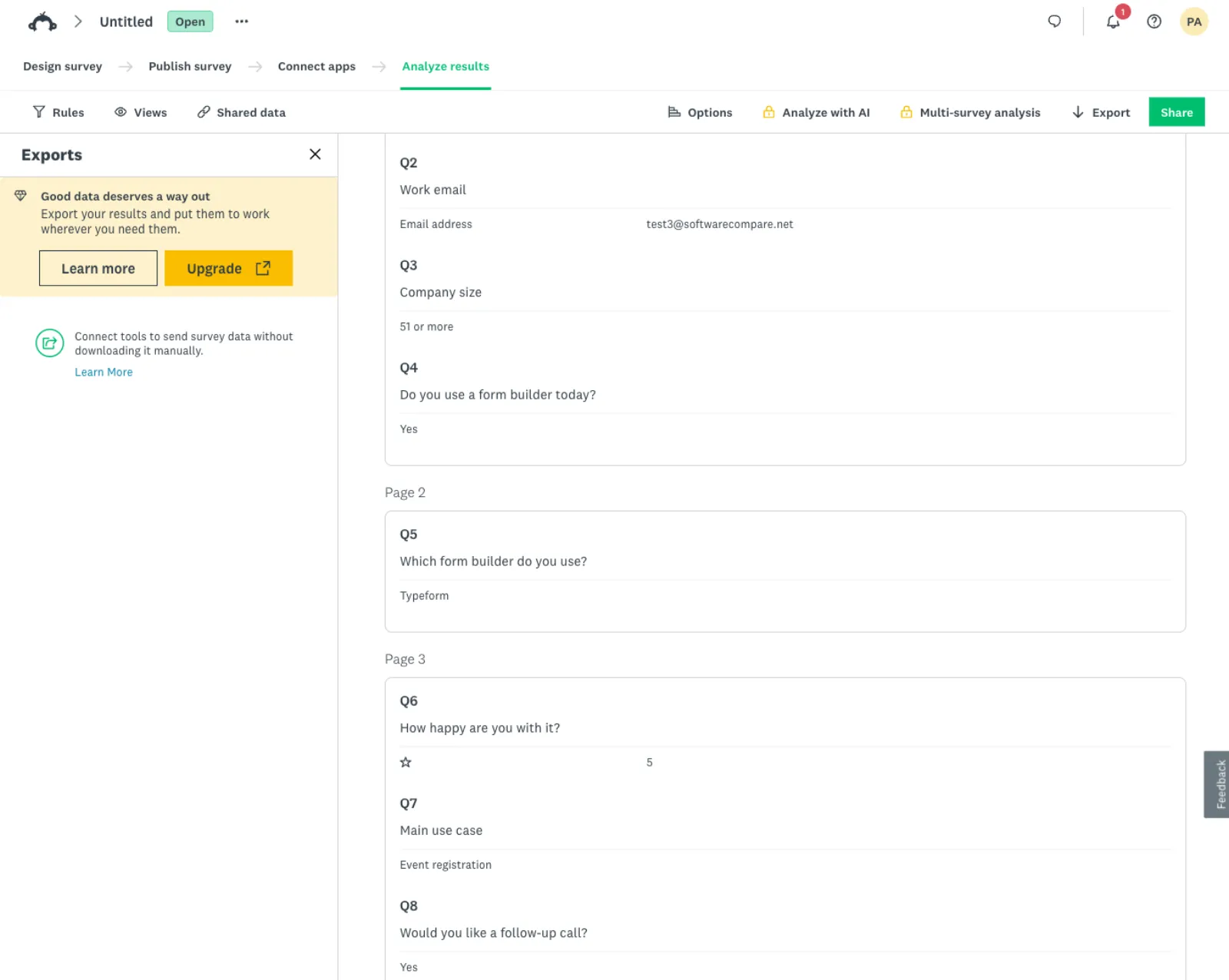The width and height of the screenshot is (1229, 980).
Task: Open Shared data link option
Action: pyautogui.click(x=241, y=112)
